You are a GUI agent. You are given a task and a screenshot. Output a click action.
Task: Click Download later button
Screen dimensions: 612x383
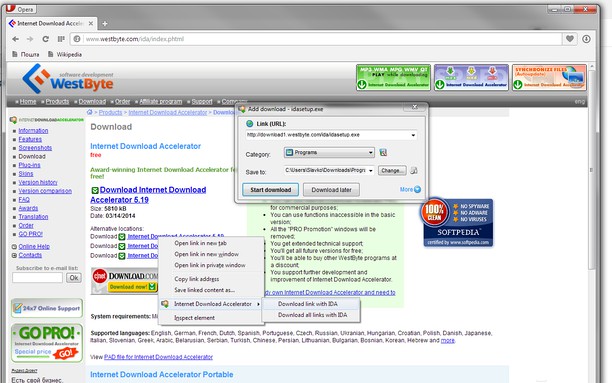pos(331,190)
